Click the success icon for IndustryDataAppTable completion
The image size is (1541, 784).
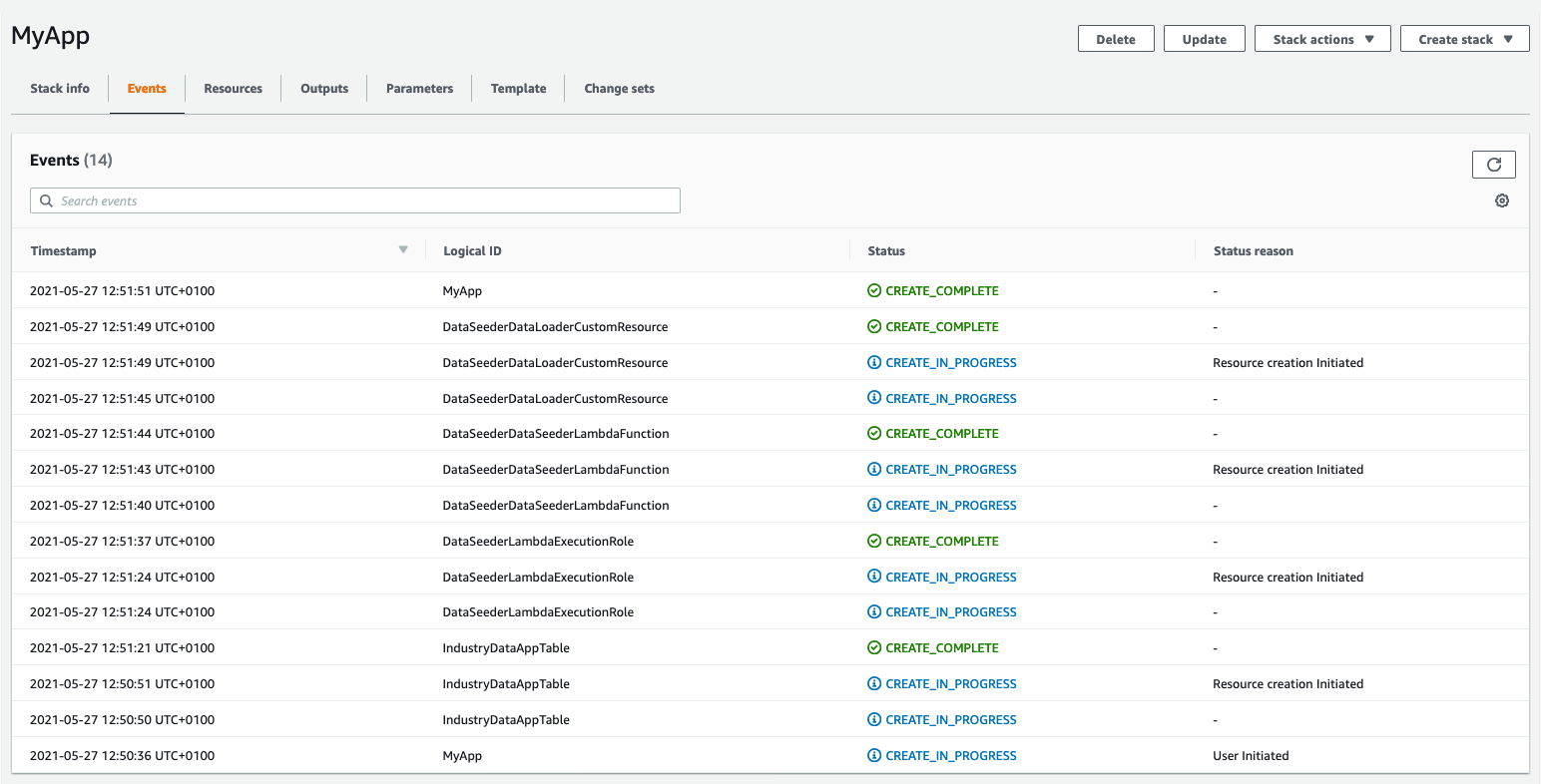coord(875,647)
